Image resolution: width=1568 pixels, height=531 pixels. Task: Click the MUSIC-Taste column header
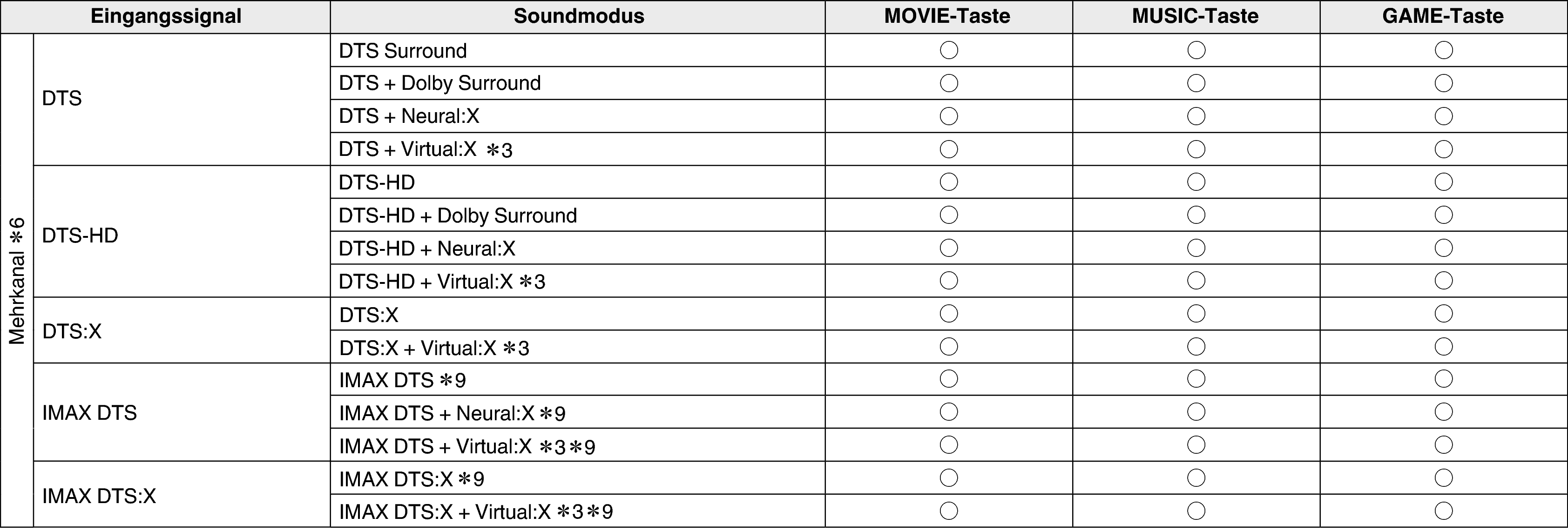coord(1195,16)
